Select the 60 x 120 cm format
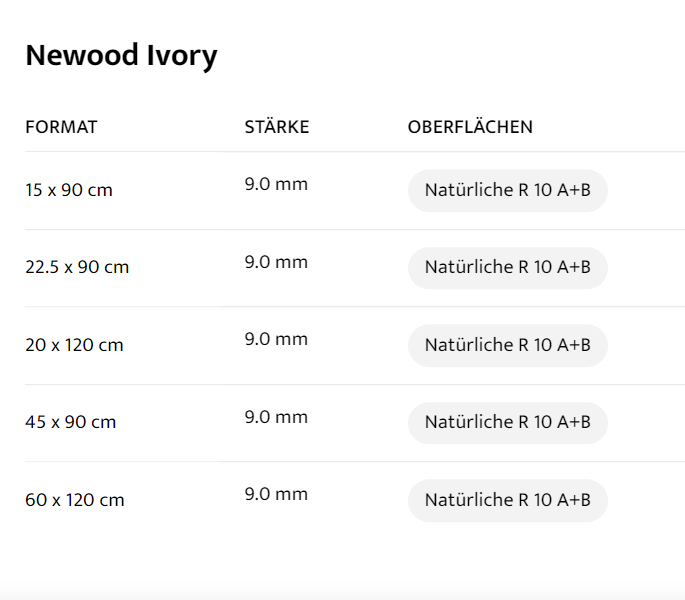The image size is (685, 600). (75, 500)
